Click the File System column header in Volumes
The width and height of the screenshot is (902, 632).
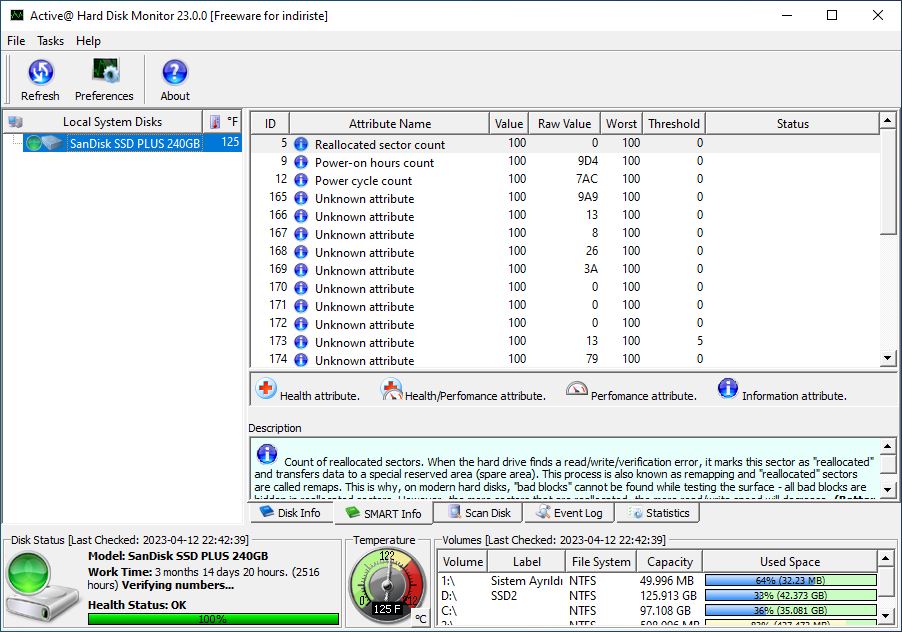(x=601, y=562)
